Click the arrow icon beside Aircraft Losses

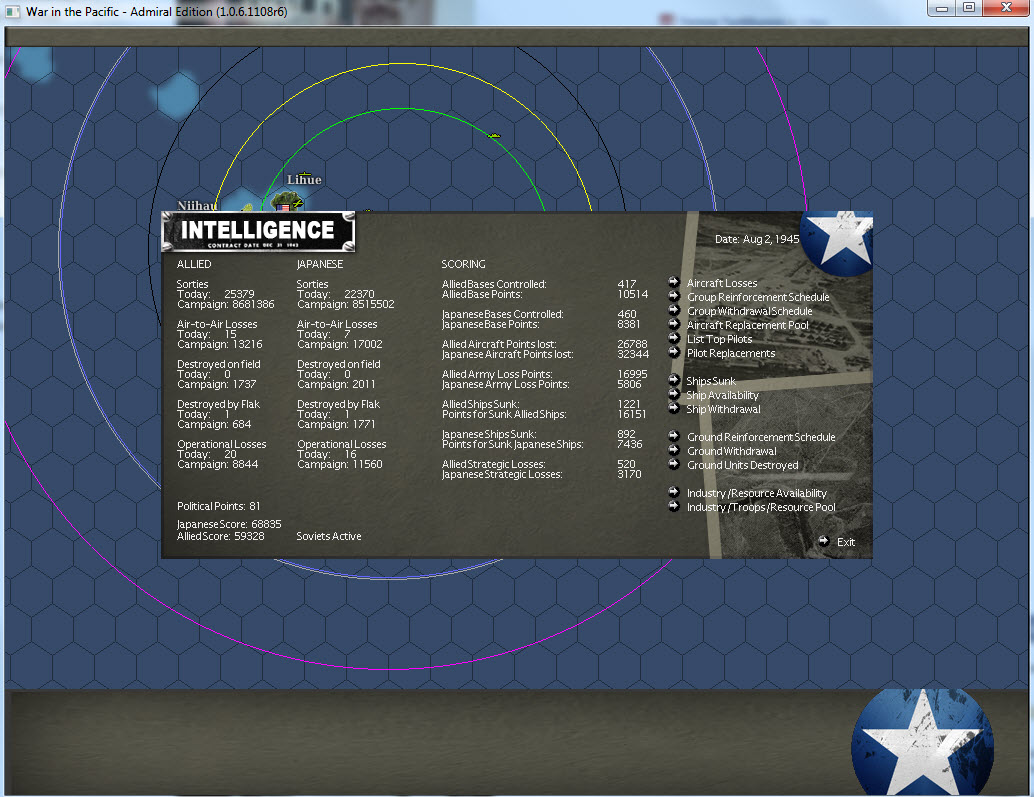674,281
